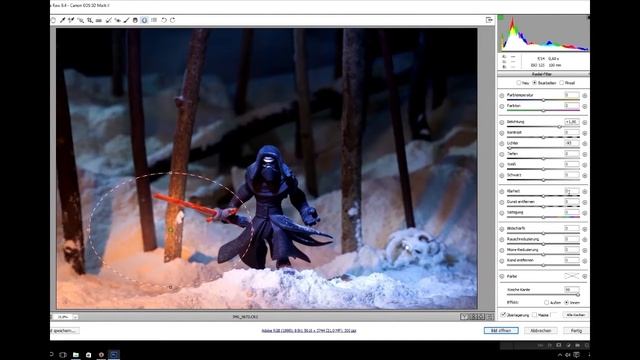Rotate image counterclockwise
Screen dimensions: 640x360
pos(164,20)
